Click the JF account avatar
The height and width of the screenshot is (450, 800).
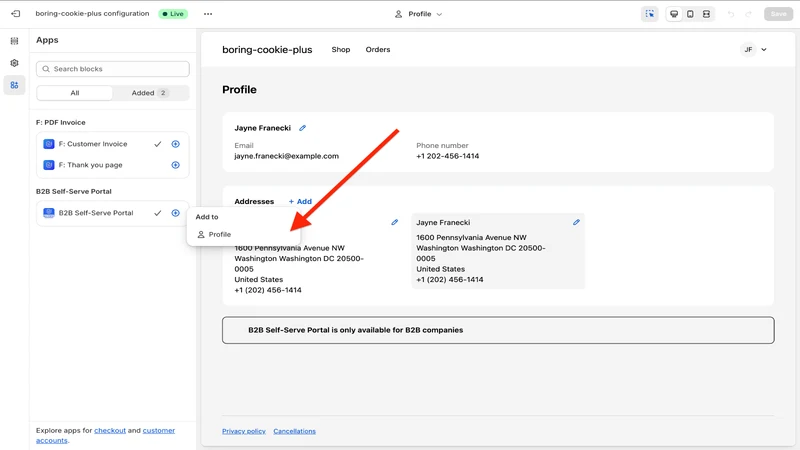pos(748,49)
